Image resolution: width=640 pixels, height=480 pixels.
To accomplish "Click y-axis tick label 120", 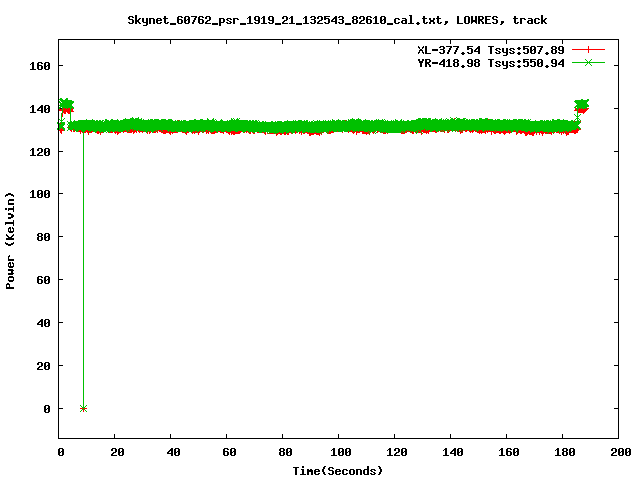I will [x=40, y=152].
